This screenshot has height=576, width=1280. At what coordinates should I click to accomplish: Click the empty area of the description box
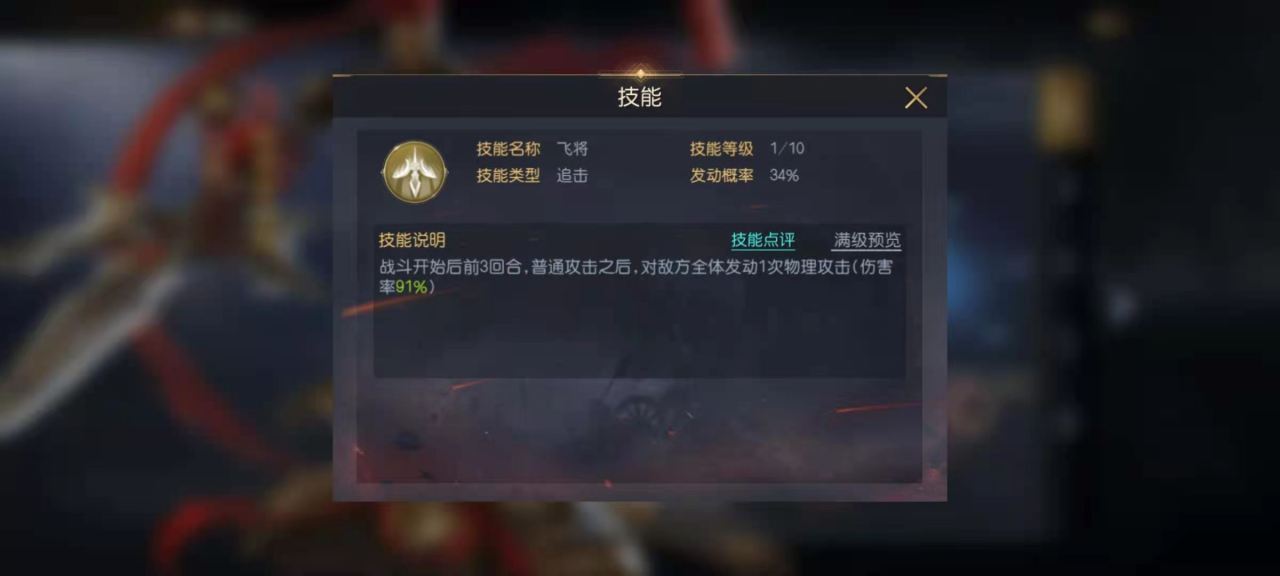(640, 338)
